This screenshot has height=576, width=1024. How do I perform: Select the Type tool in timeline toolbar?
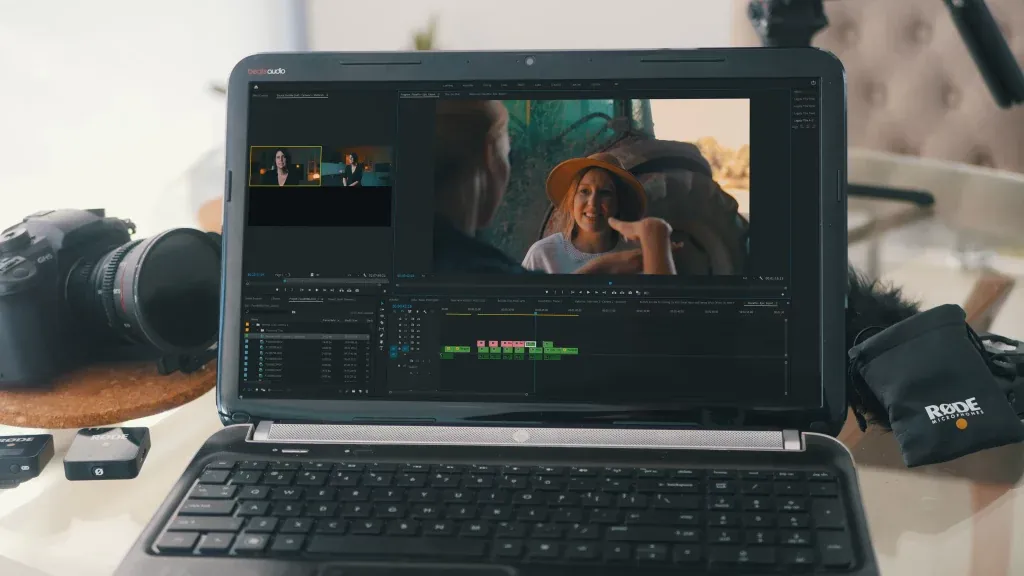[382, 349]
